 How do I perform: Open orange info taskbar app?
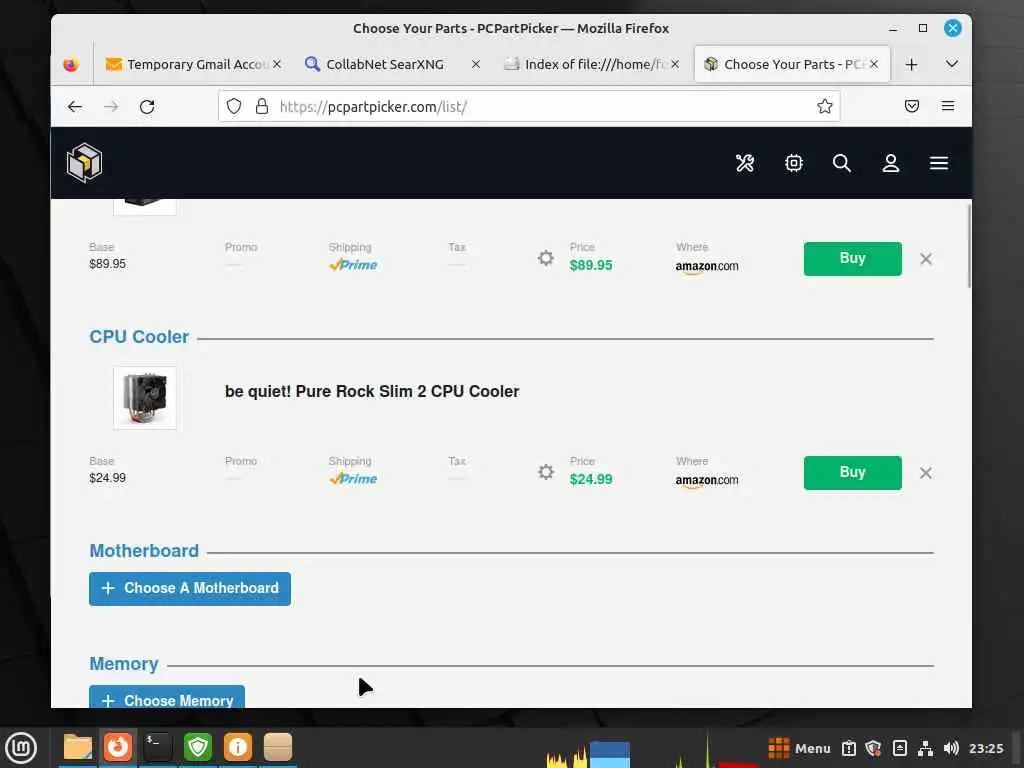238,747
